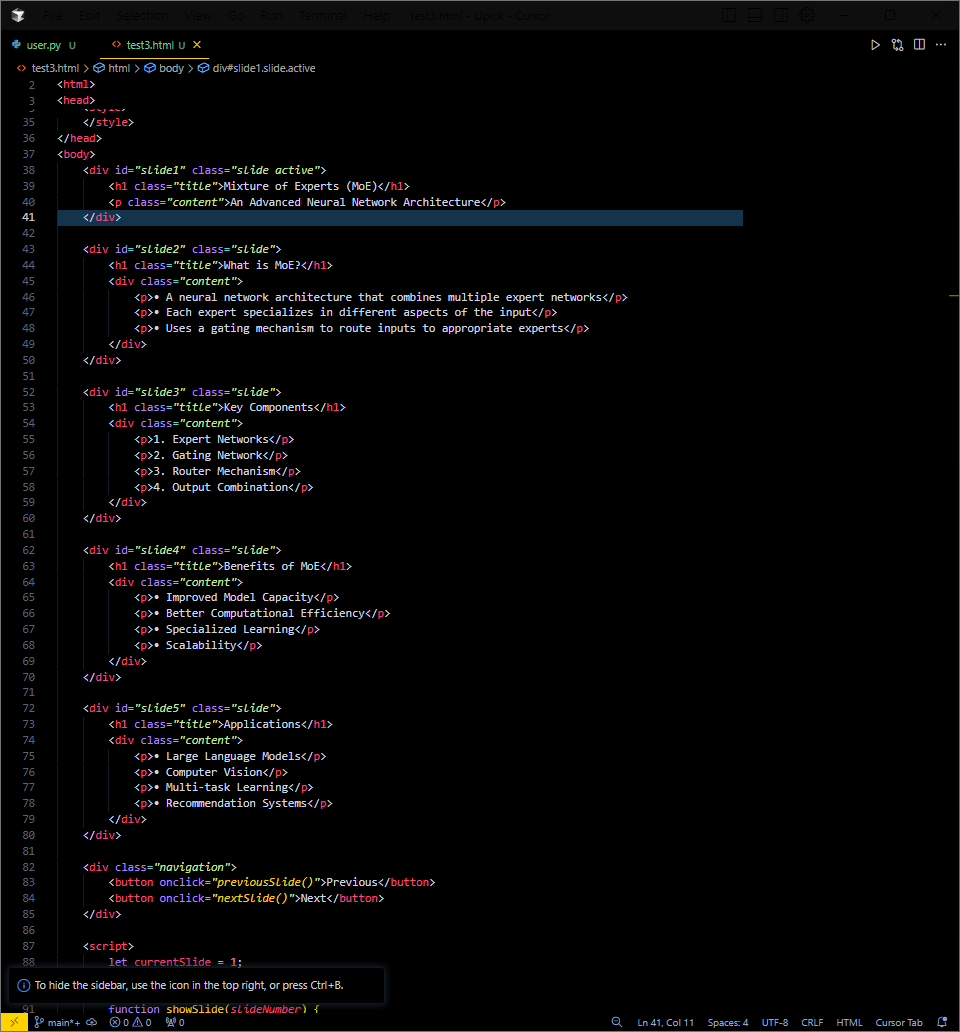The width and height of the screenshot is (960, 1032).
Task: Open the editor More Actions ellipsis
Action: tap(941, 45)
